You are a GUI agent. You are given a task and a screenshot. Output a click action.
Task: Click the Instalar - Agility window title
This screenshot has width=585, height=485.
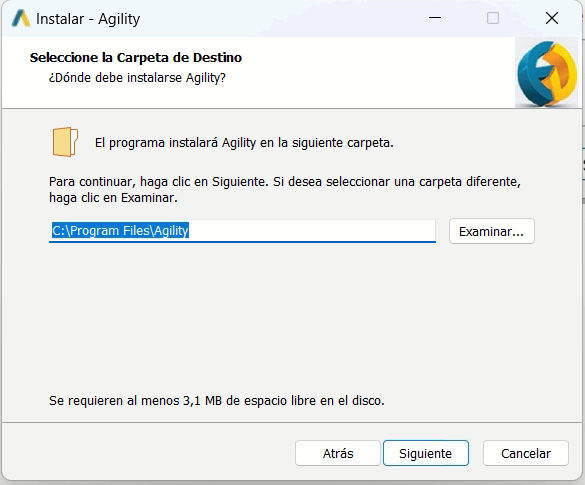(x=88, y=19)
